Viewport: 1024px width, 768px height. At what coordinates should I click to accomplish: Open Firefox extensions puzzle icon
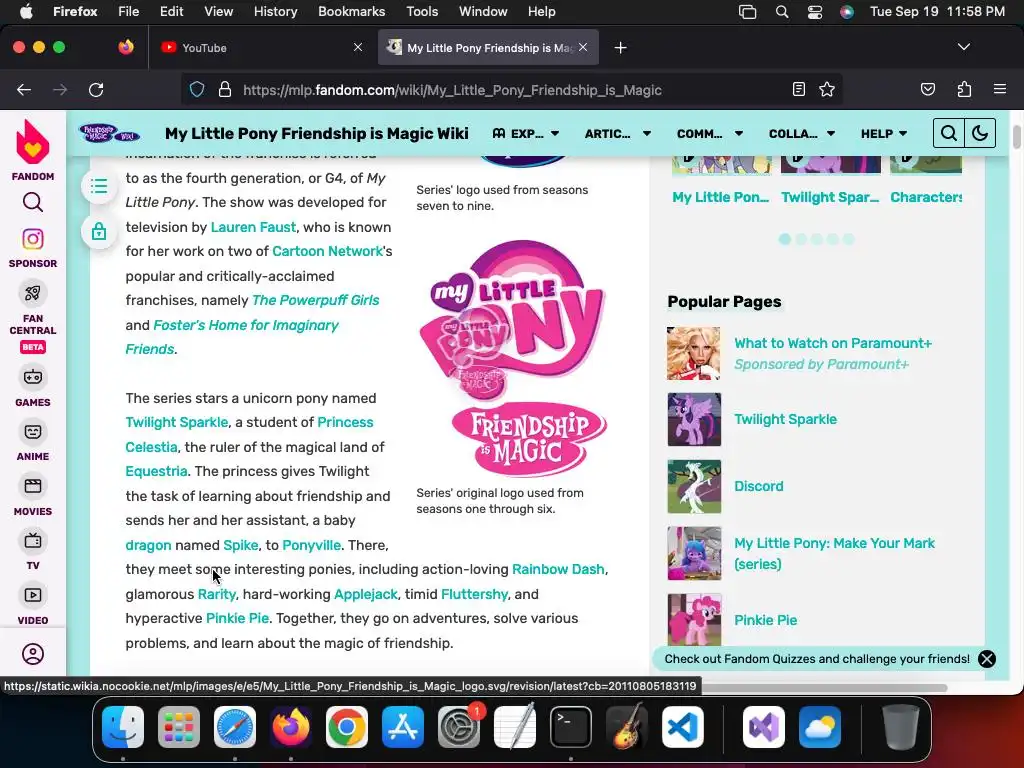[x=964, y=89]
